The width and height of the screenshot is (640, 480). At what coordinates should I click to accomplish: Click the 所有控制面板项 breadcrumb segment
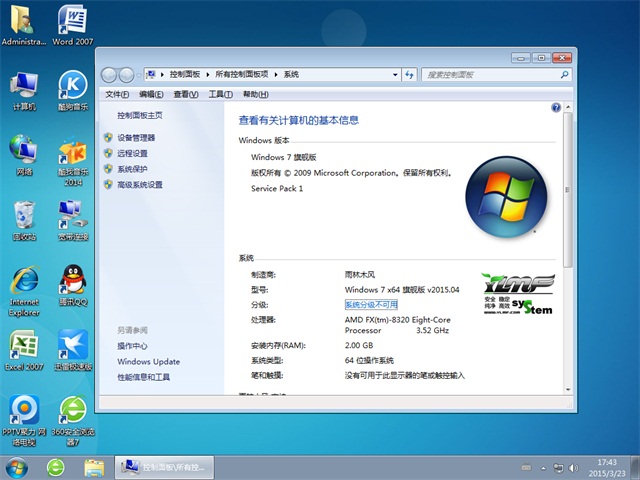pos(242,74)
